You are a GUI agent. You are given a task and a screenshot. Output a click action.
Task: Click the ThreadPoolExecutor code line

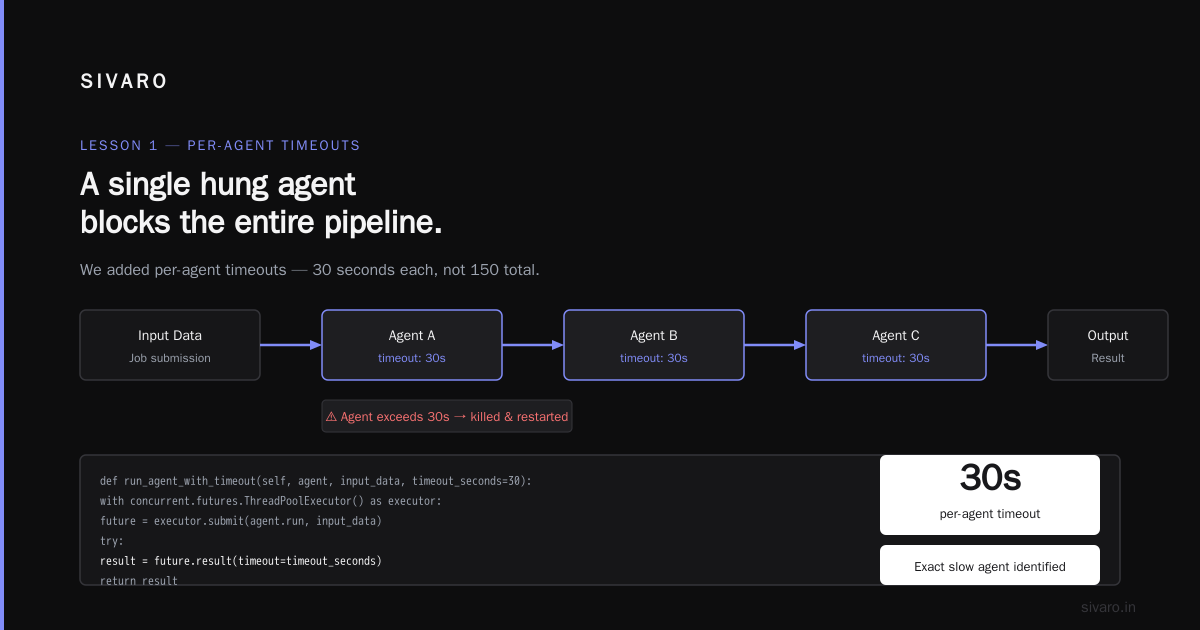pyautogui.click(x=271, y=501)
